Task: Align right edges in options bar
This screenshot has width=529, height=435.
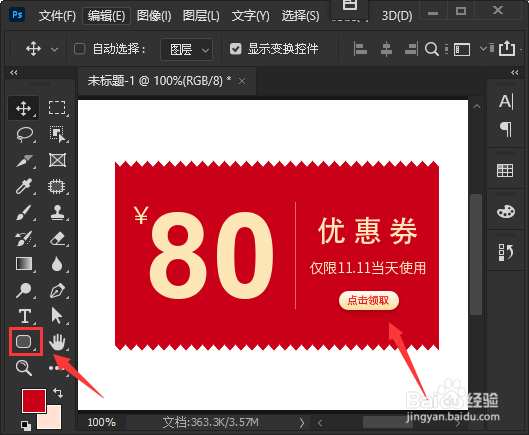Action: tap(411, 49)
